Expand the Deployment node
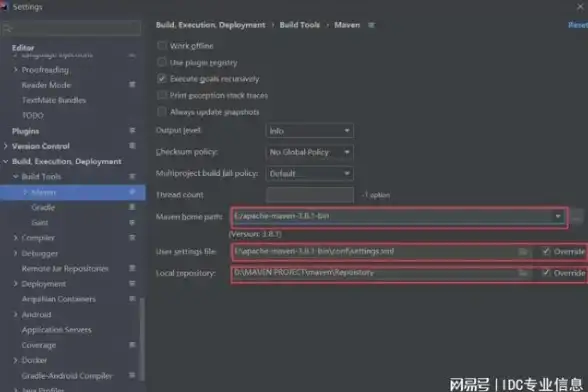588x392 pixels. 15,284
